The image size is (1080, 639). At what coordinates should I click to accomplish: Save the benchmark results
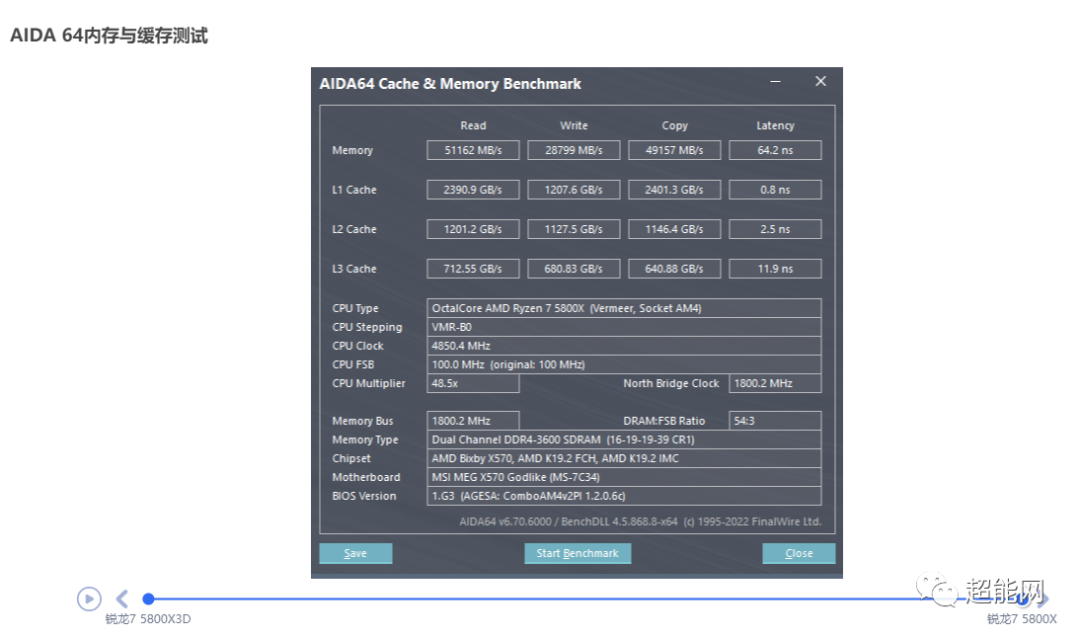point(355,553)
